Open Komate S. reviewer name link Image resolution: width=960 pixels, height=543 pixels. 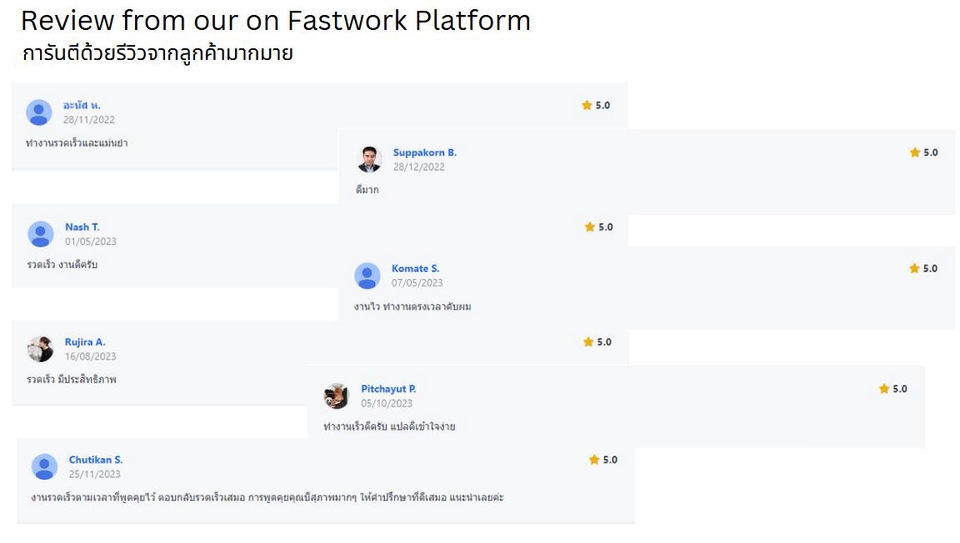pyautogui.click(x=416, y=268)
